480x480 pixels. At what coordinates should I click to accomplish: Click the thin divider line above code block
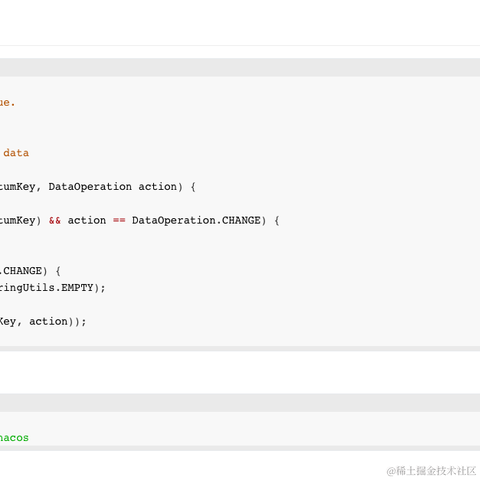[x=240, y=45]
